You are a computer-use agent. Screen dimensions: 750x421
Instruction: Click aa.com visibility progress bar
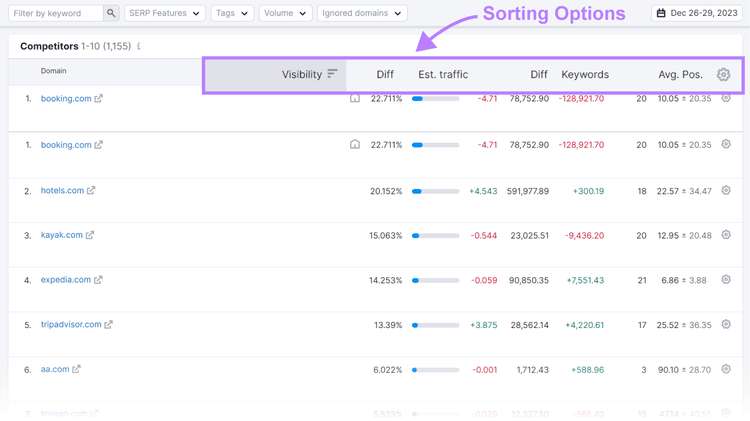435,370
